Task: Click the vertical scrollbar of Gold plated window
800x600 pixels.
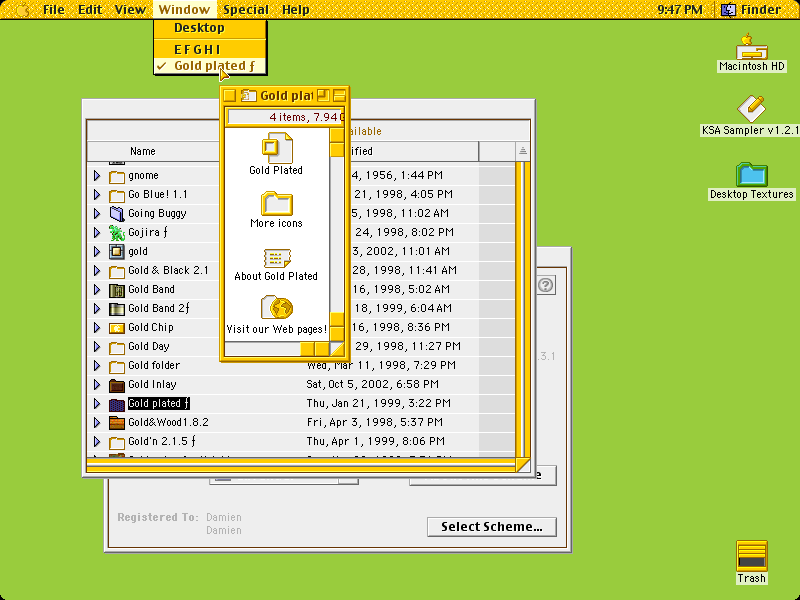Action: (337, 234)
